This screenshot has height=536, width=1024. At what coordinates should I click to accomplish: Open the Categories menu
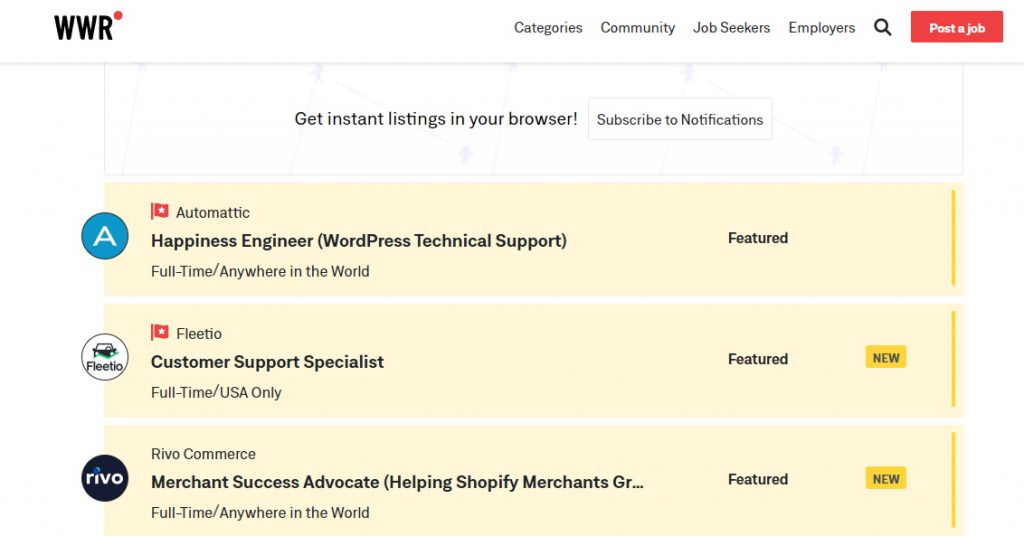pyautogui.click(x=548, y=28)
